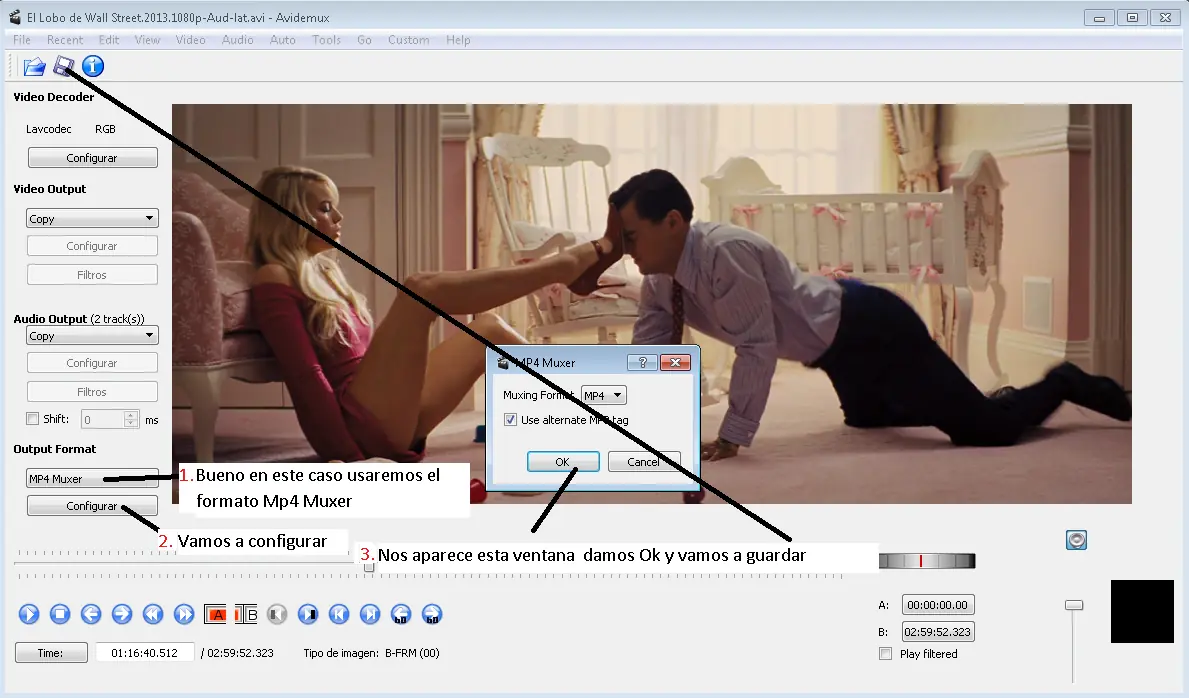
Task: Click the audio shift milliseconds field
Action: pos(103,420)
